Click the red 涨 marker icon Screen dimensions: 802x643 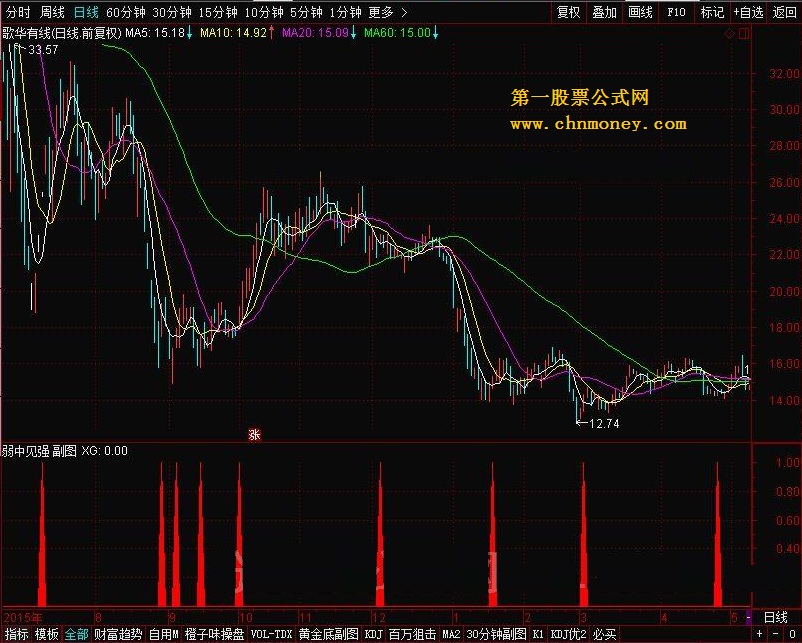click(x=254, y=434)
